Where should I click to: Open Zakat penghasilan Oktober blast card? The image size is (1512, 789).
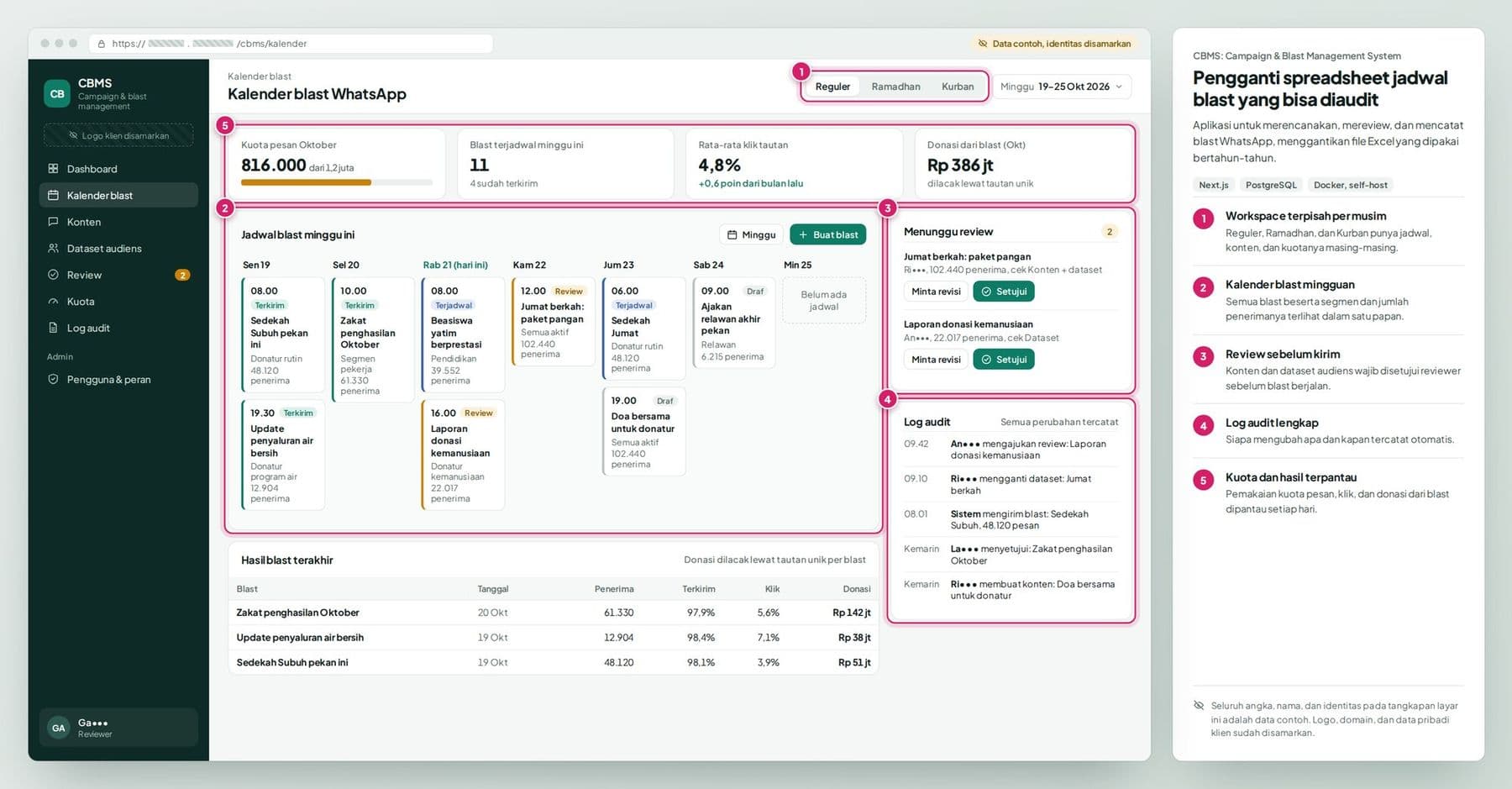pyautogui.click(x=372, y=339)
